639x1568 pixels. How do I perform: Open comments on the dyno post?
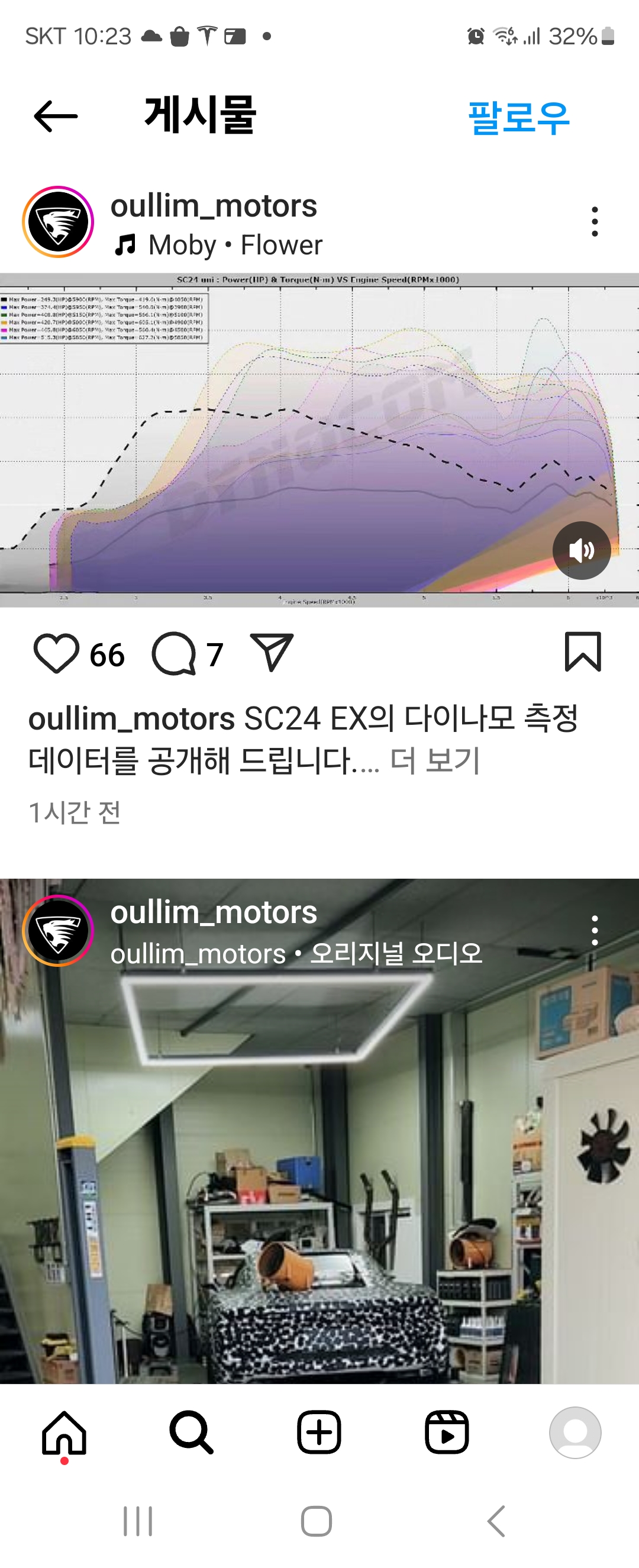[174, 654]
